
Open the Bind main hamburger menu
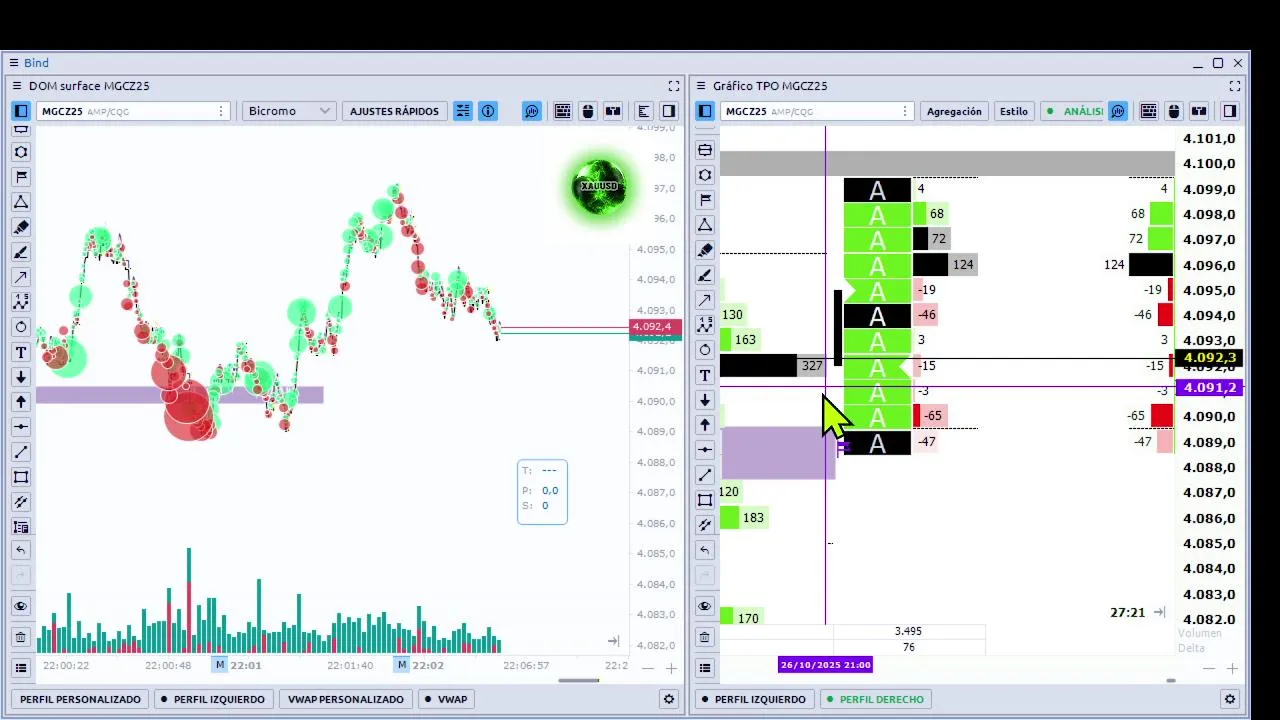click(x=14, y=63)
